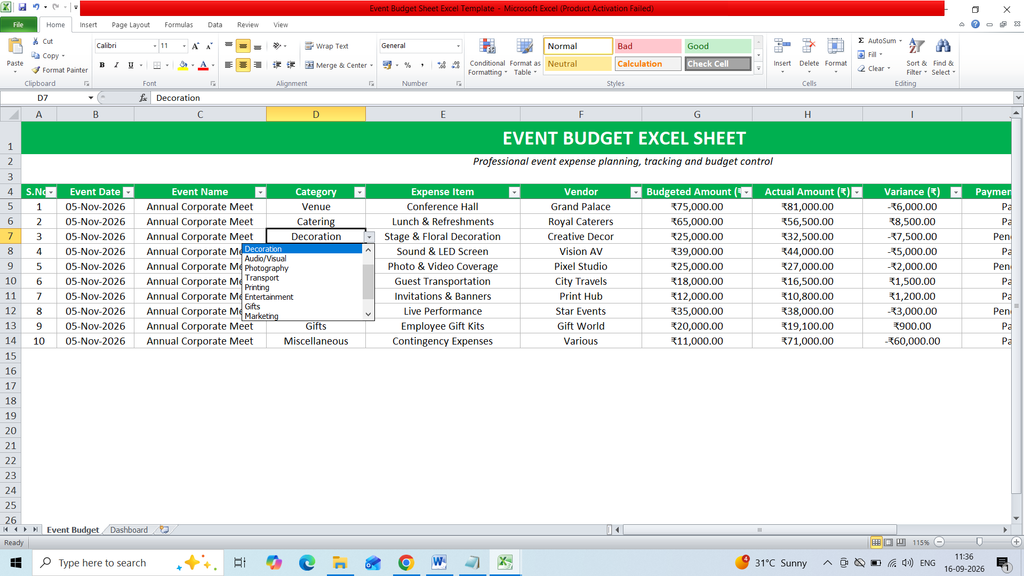The image size is (1024, 576).
Task: Open the Dashboard sheet tab
Action: (x=129, y=530)
